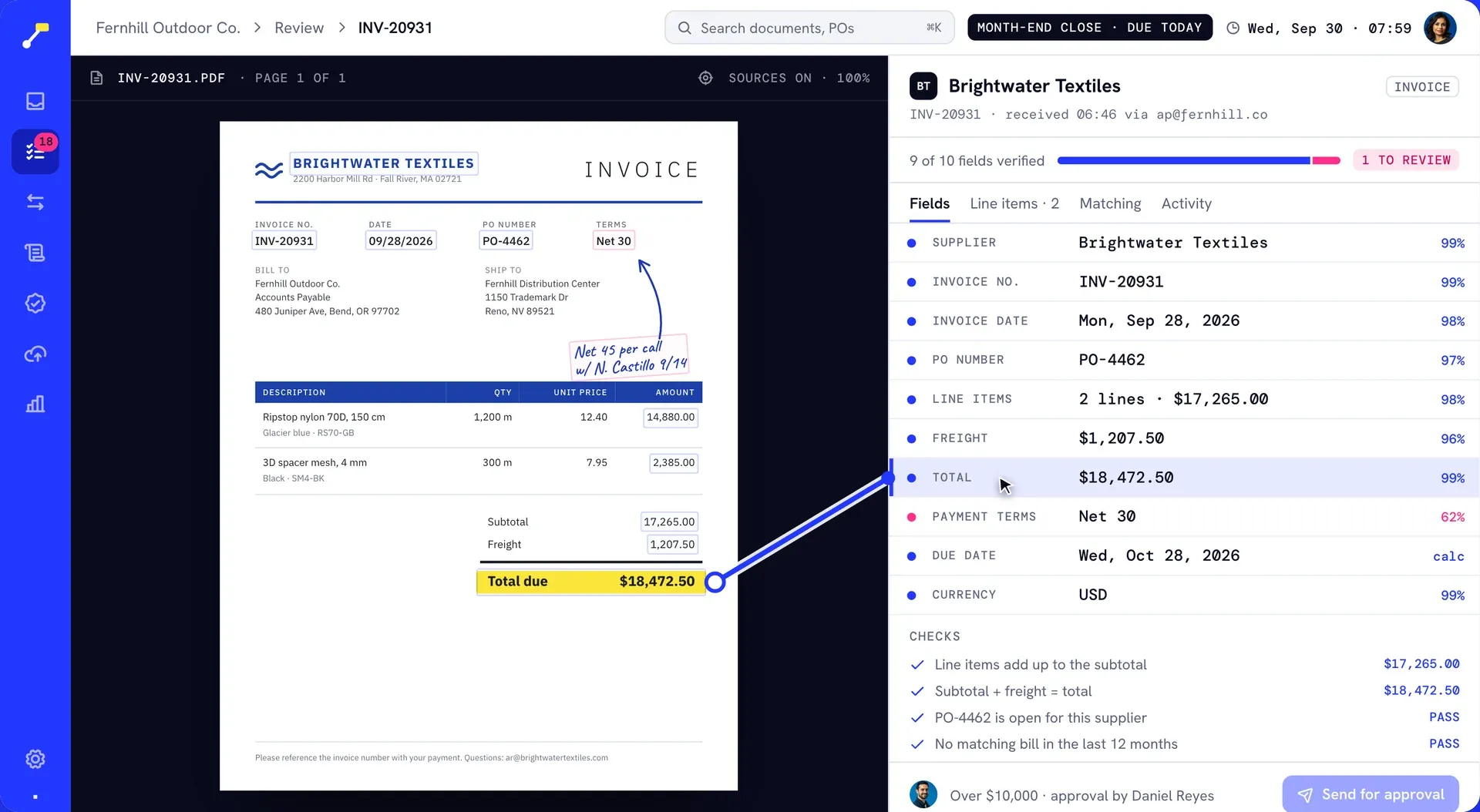The width and height of the screenshot is (1480, 812).
Task: Click the highlighted Total due box
Action: [x=591, y=582]
